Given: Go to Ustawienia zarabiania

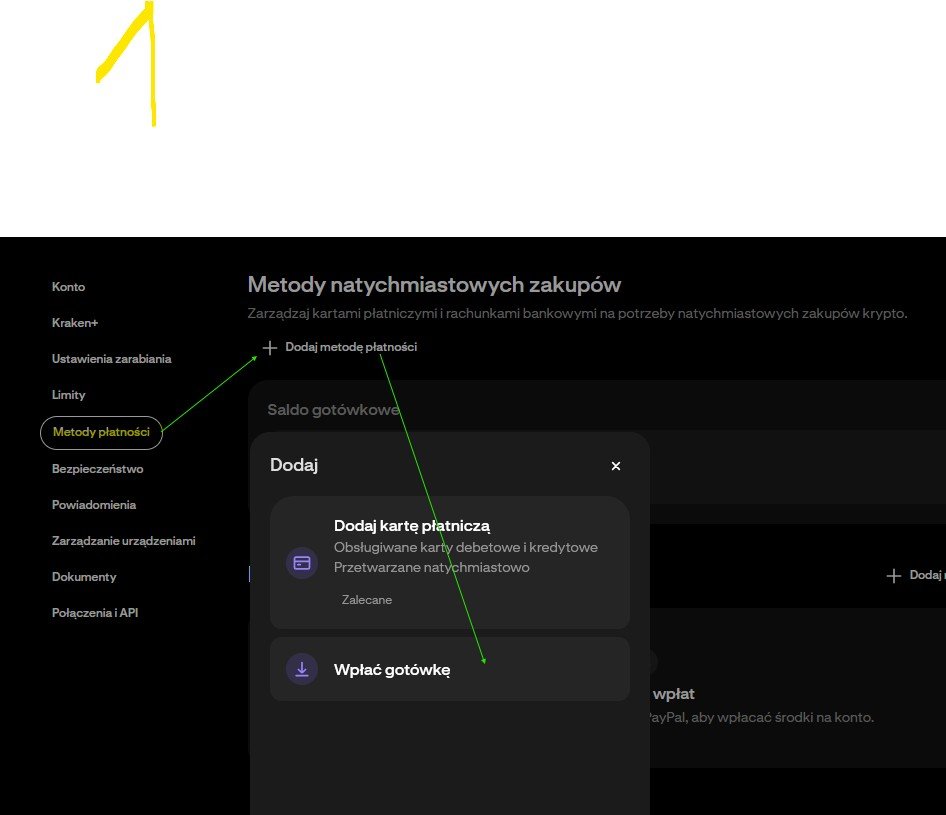Looking at the screenshot, I should [x=112, y=359].
